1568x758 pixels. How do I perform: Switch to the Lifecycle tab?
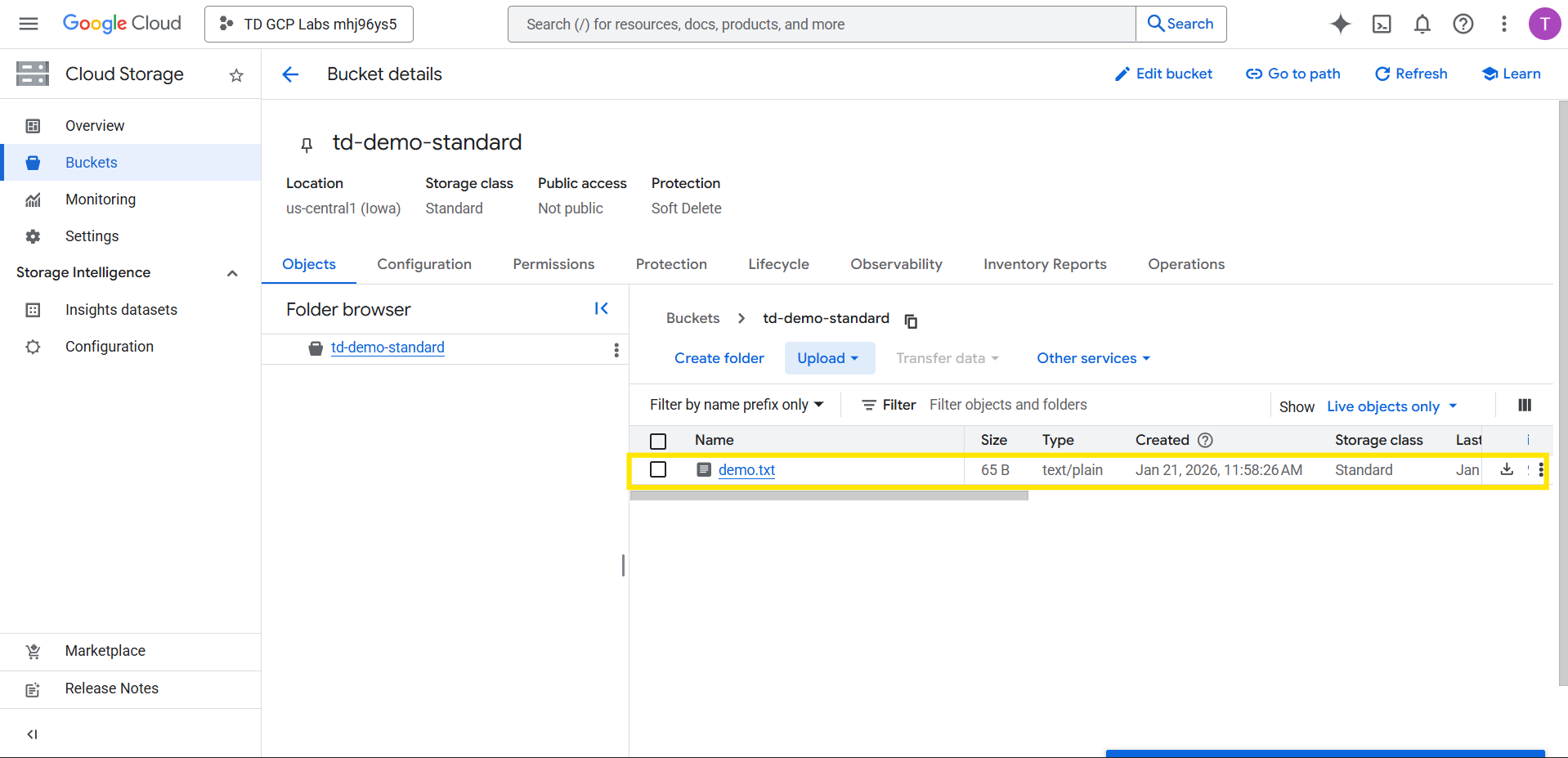point(778,264)
